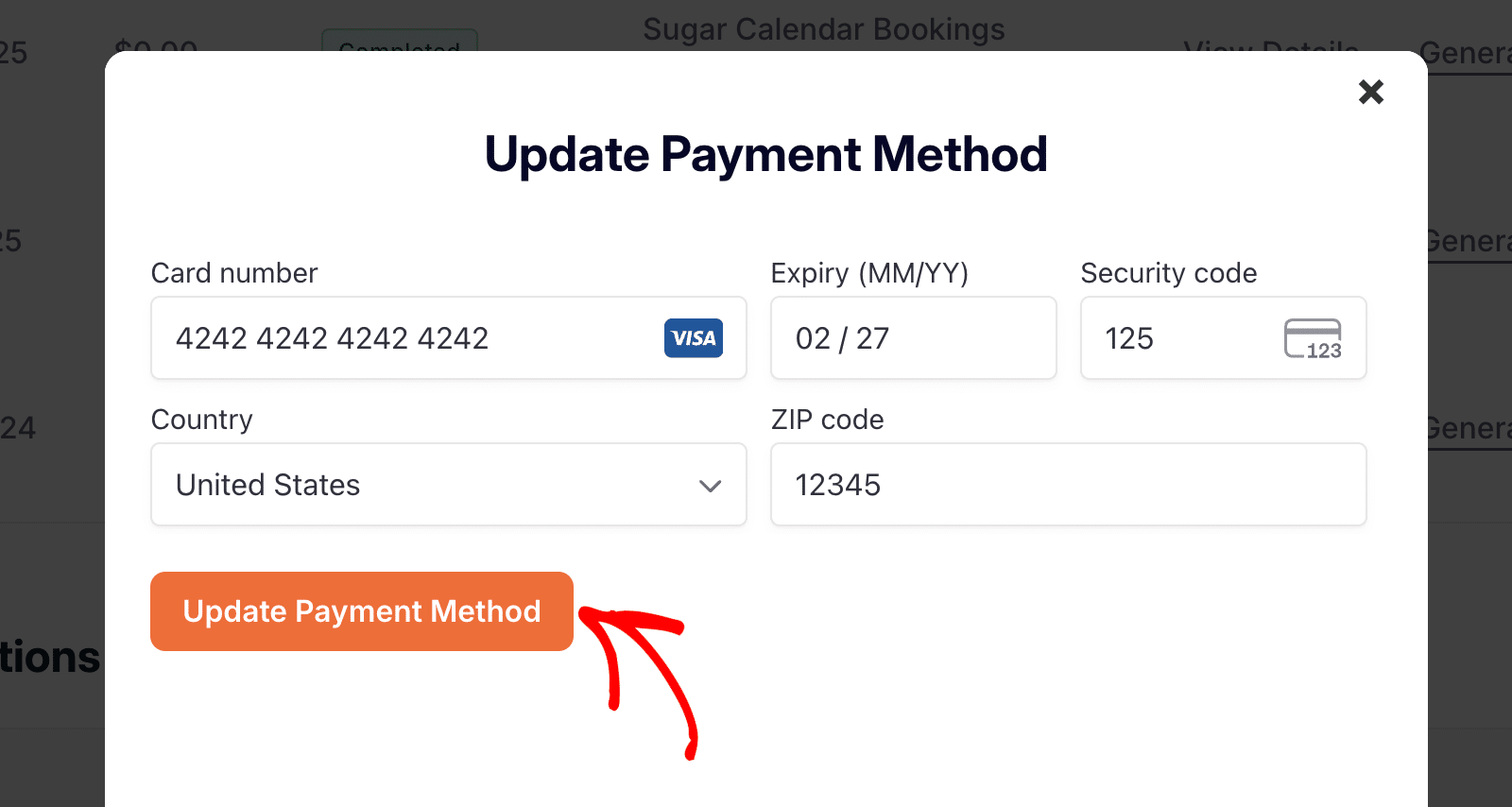Click the ZIP code field showing 12345
The width and height of the screenshot is (1512, 807).
coord(1068,485)
